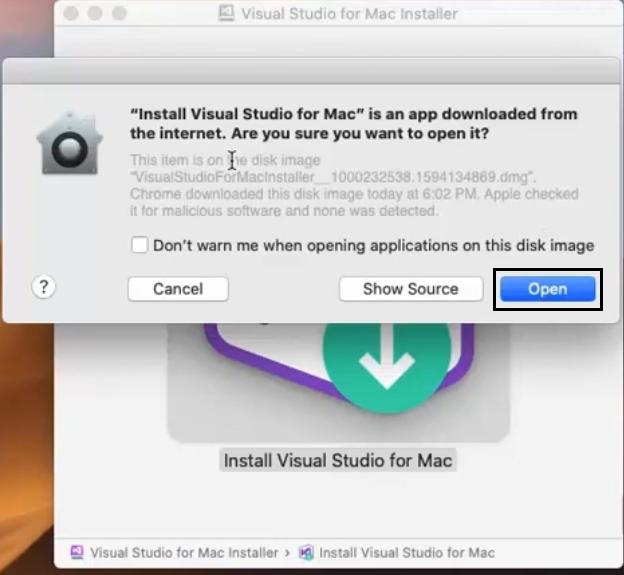This screenshot has height=575, width=624.
Task: Click the "Visual Studio for Mac Installer" window title
Action: [x=349, y=14]
